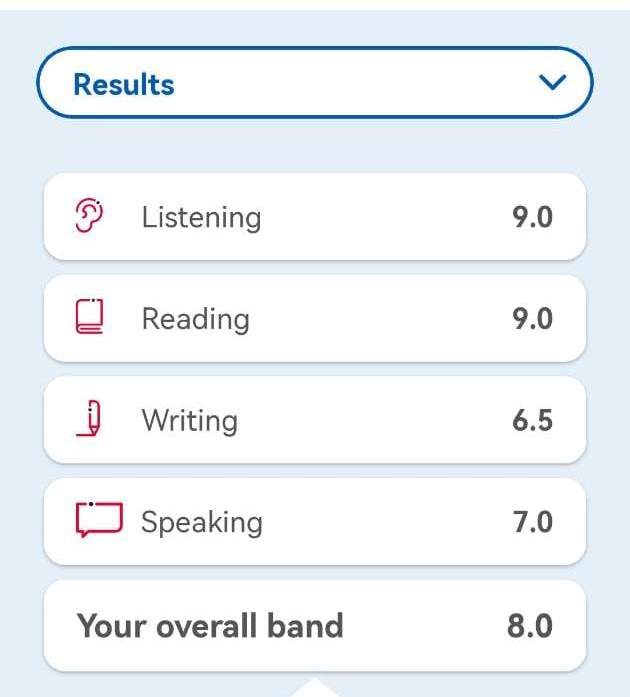The height and width of the screenshot is (697, 630).
Task: Click the Speaking speech bubble icon
Action: 99,519
